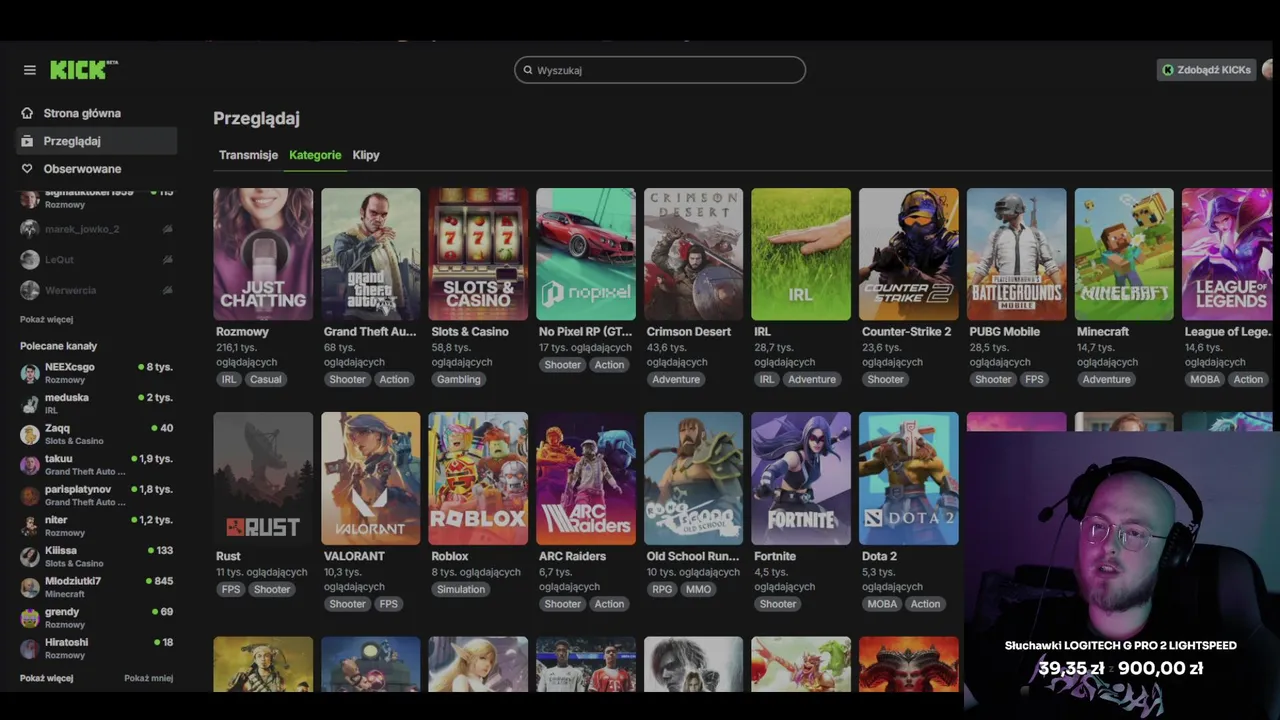The image size is (1280, 720).
Task: Open IRL category thumbnail
Action: (801, 254)
